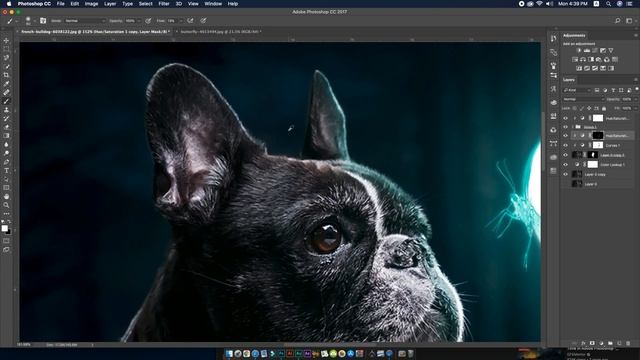Add a Color Balance adjustment
This screenshot has width=640, height=360.
583,60
